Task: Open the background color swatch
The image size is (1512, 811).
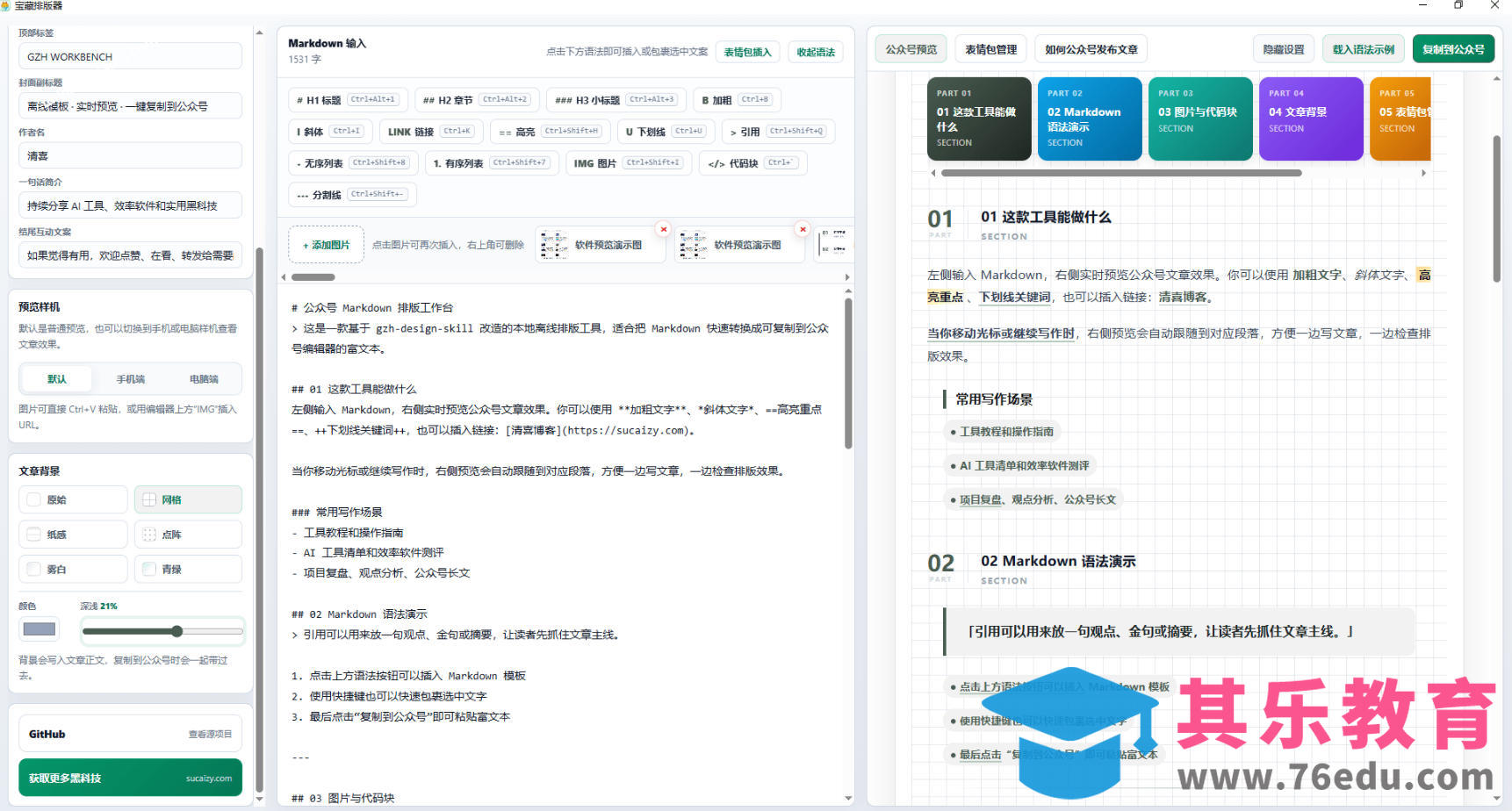Action: click(40, 628)
